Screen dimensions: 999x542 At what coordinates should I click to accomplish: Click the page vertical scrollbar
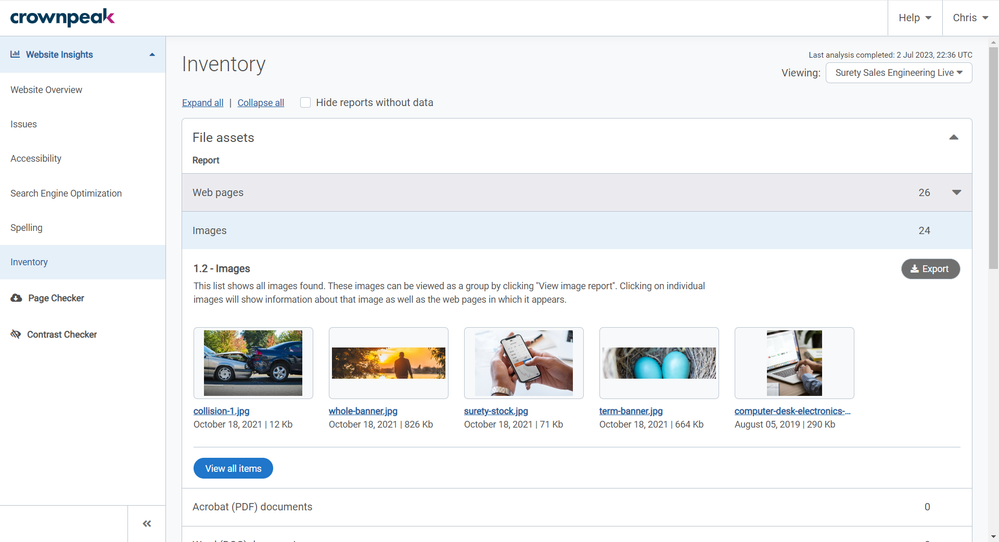pyautogui.click(x=993, y=158)
